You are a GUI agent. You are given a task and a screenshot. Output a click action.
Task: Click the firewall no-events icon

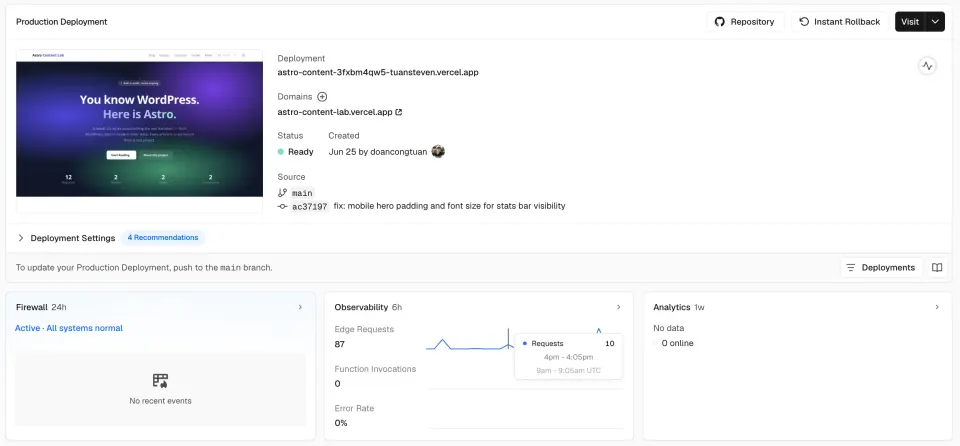pyautogui.click(x=160, y=380)
